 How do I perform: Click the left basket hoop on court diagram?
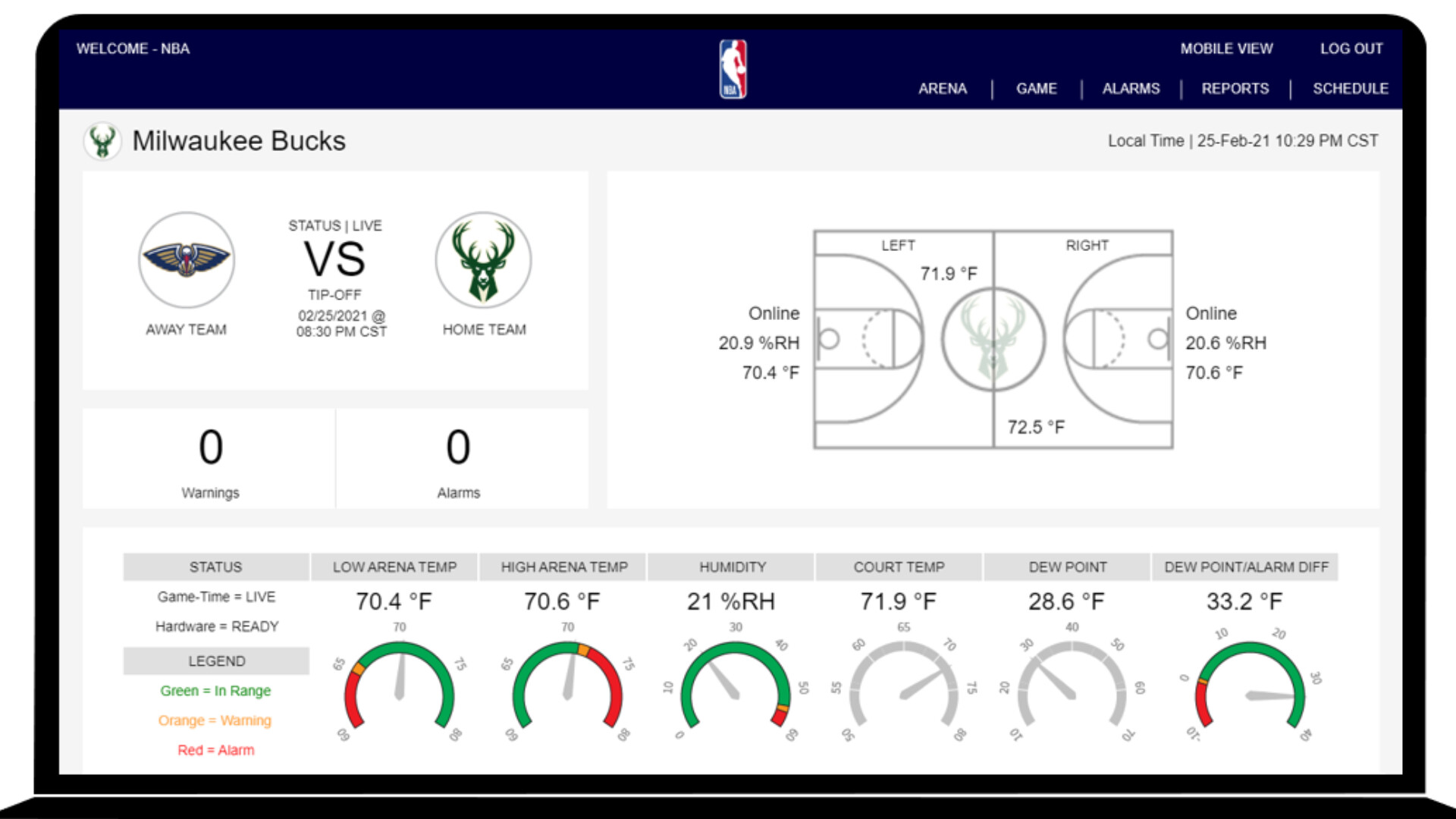pyautogui.click(x=830, y=339)
